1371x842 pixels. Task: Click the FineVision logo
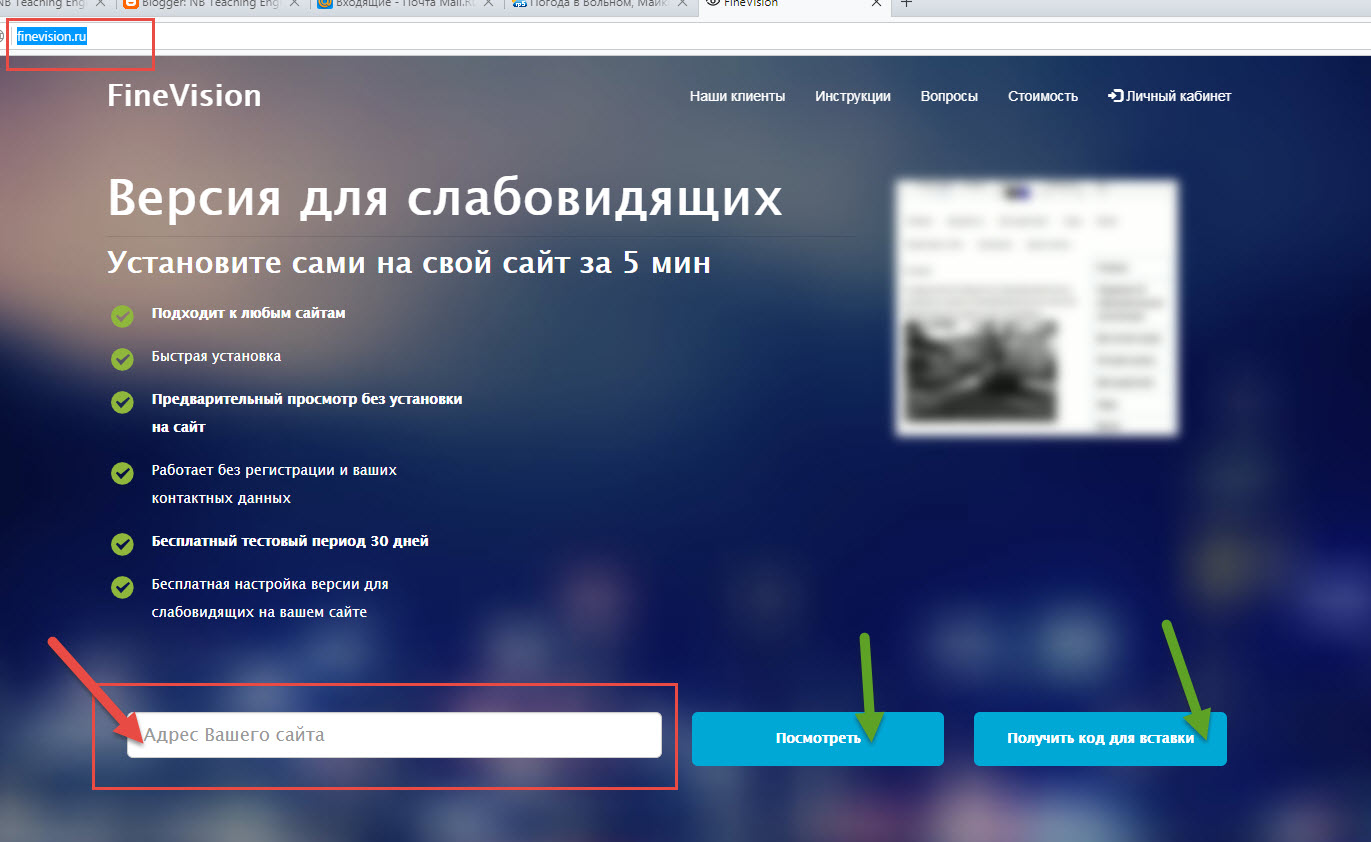184,96
